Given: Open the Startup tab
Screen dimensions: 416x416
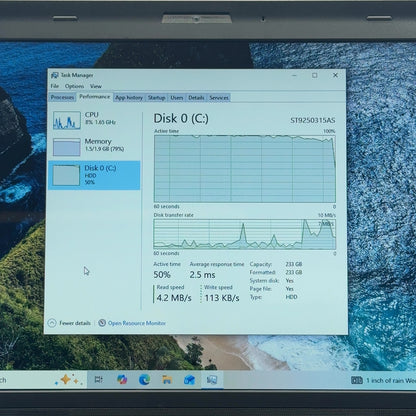Looking at the screenshot, I should click(156, 98).
